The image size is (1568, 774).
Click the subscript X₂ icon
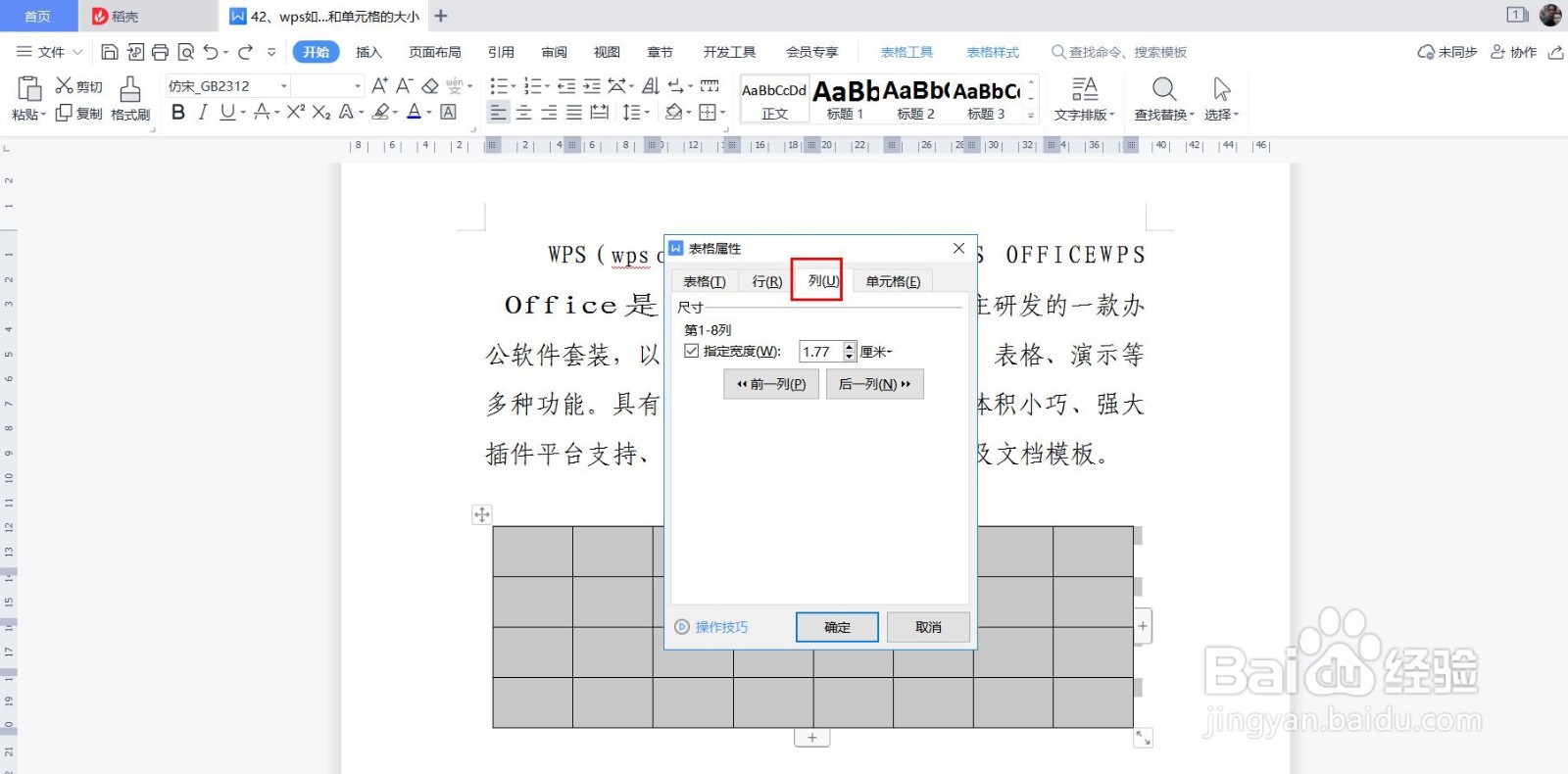click(320, 113)
